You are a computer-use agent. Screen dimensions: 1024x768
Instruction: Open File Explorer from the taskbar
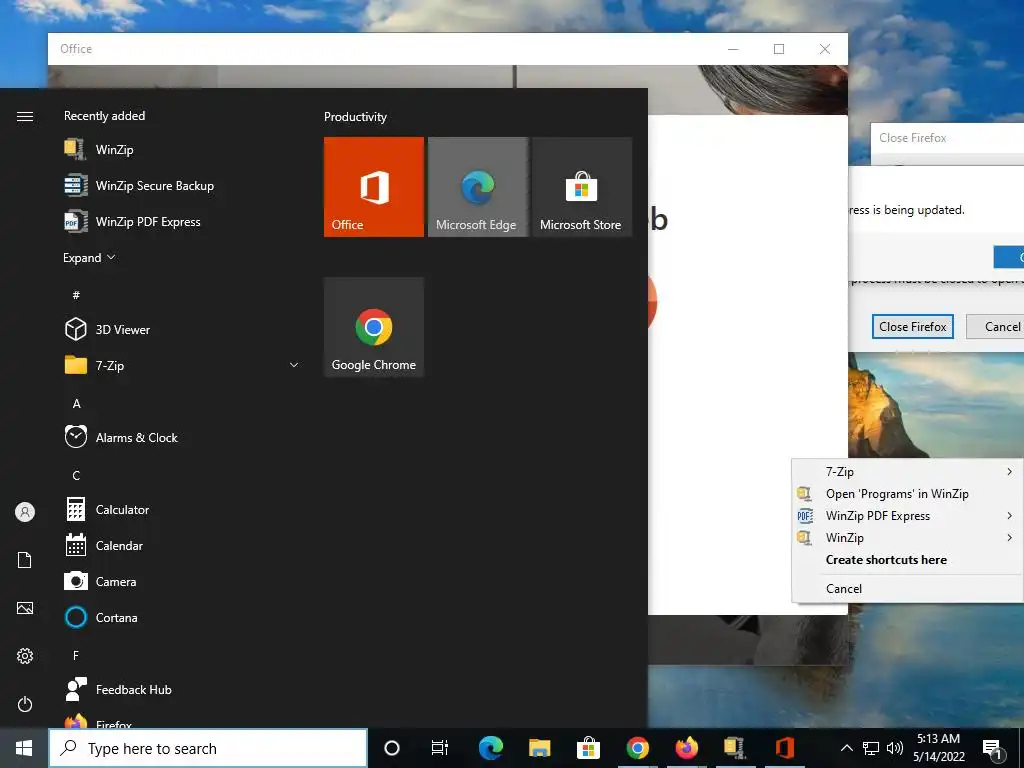pos(539,748)
